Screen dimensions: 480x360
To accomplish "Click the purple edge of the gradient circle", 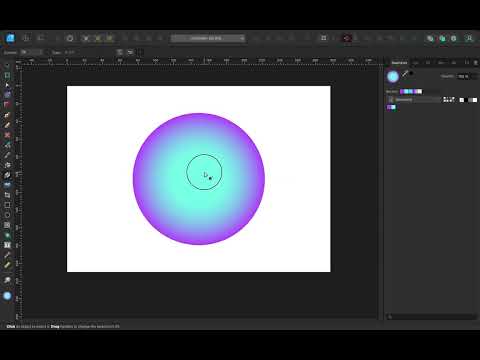I will click(138, 178).
